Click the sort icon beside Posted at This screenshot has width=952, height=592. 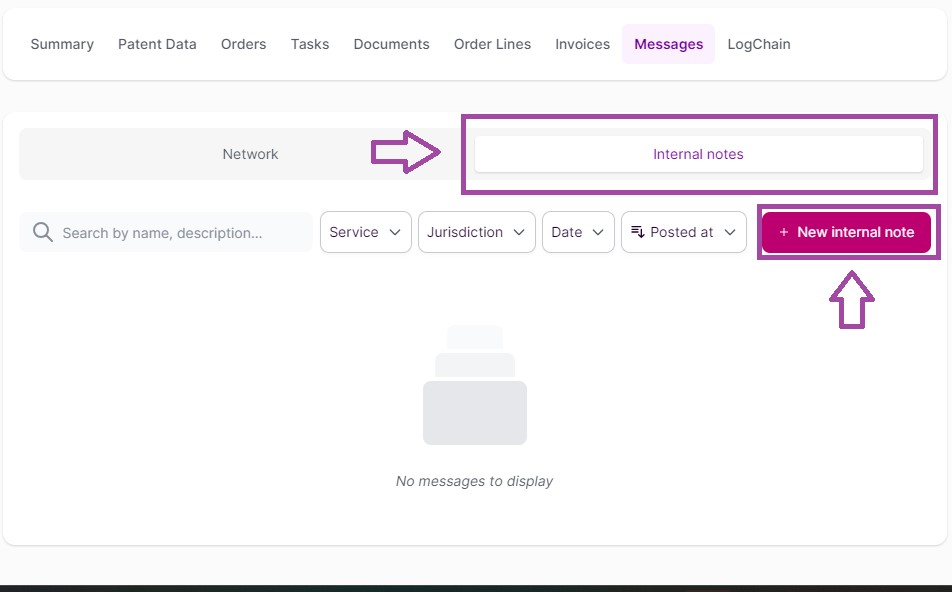tap(637, 232)
